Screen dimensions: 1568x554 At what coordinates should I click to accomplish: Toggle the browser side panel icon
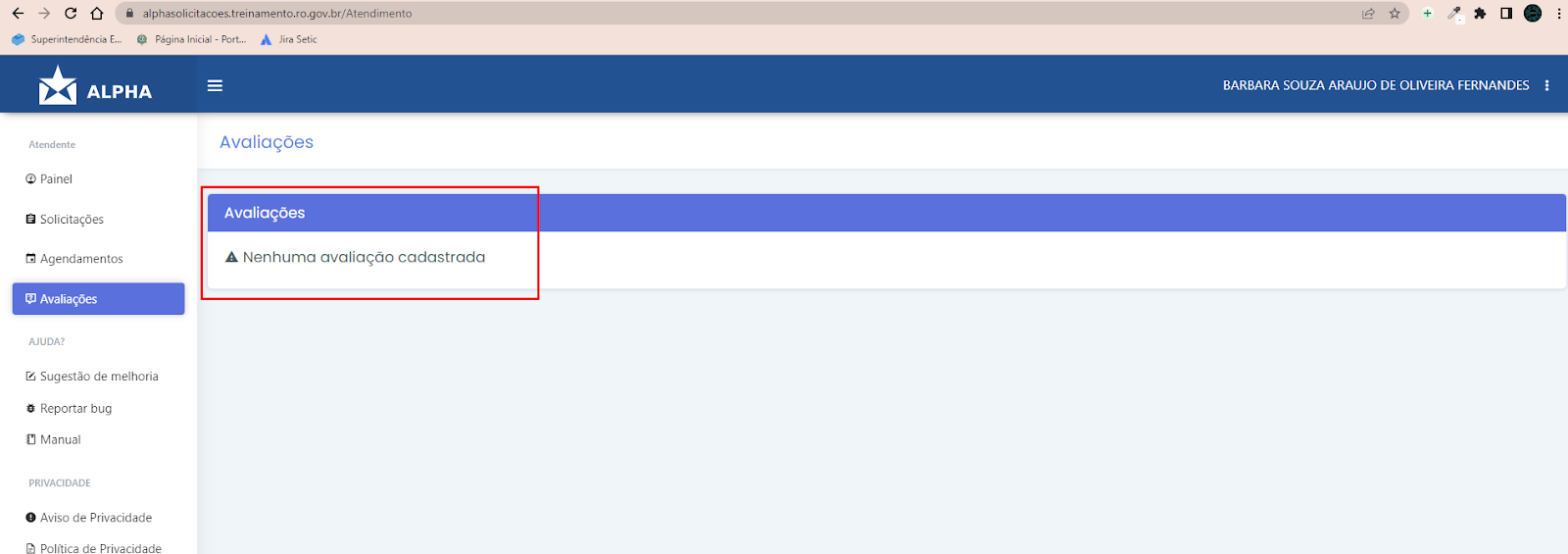[x=1506, y=14]
